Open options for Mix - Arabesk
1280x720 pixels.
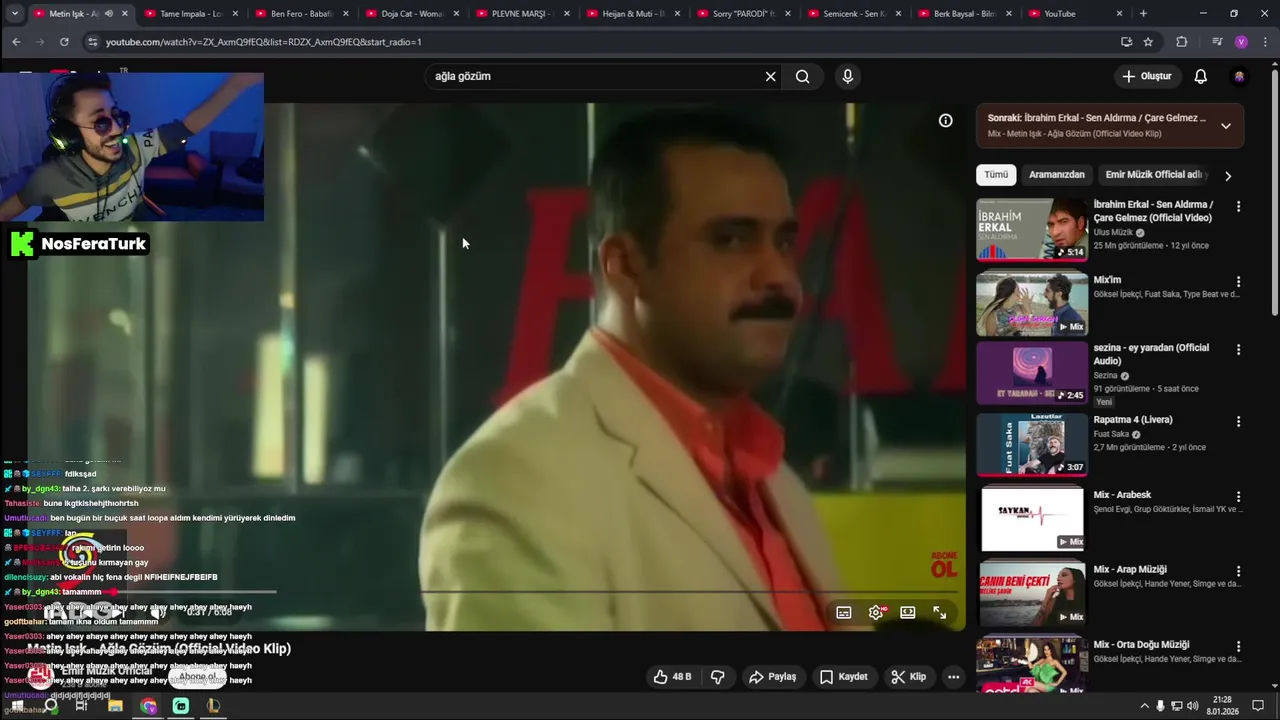1238,497
